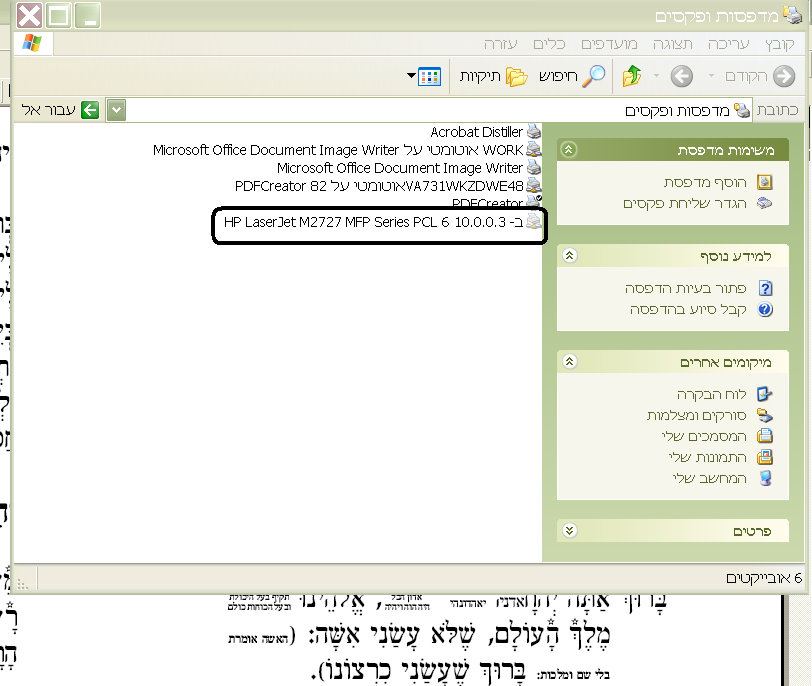The image size is (812, 686).
Task: Click the Add Printer (הוסף מדפסת) link
Action: 705,182
